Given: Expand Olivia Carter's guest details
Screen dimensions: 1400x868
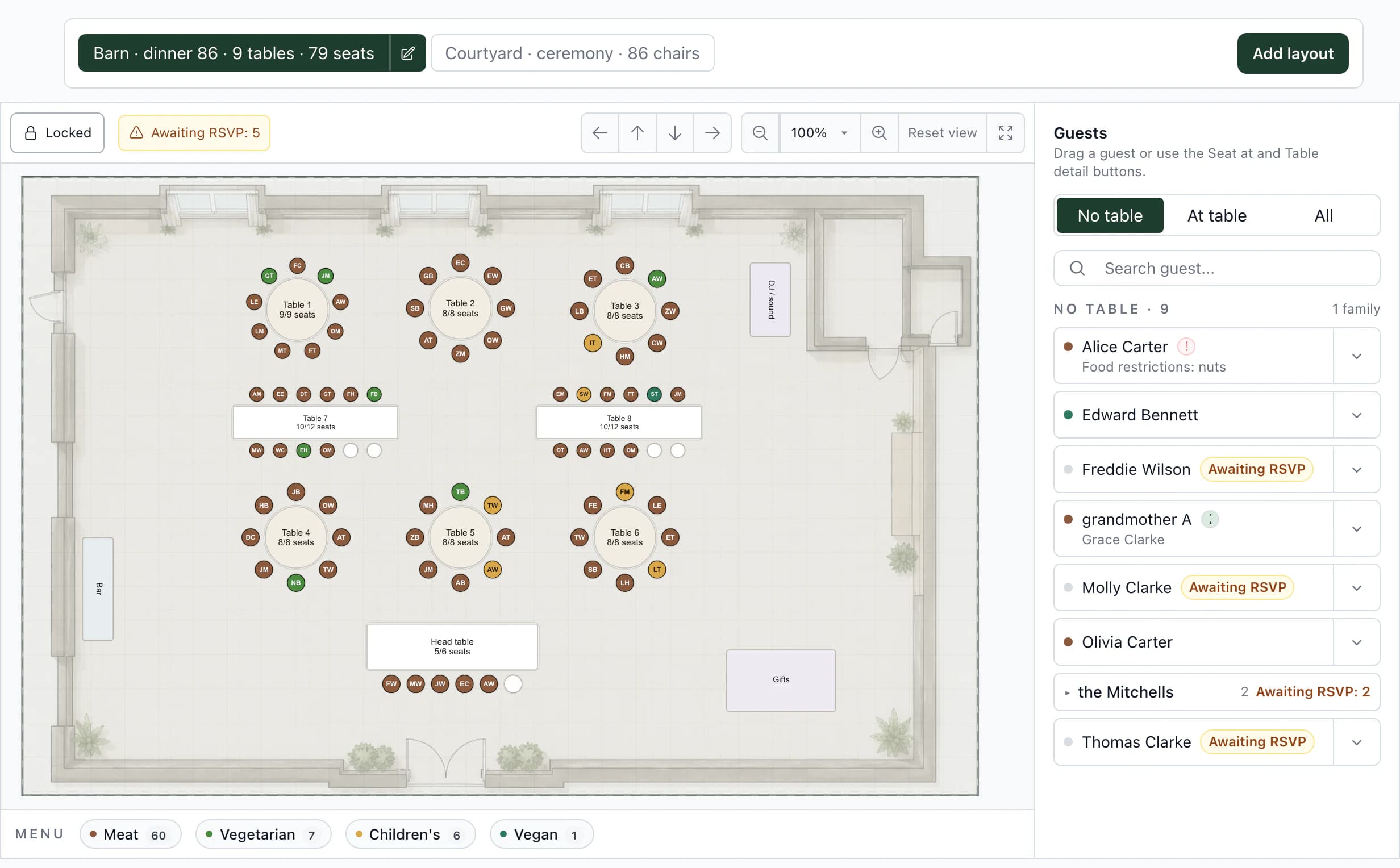Looking at the screenshot, I should (x=1356, y=643).
